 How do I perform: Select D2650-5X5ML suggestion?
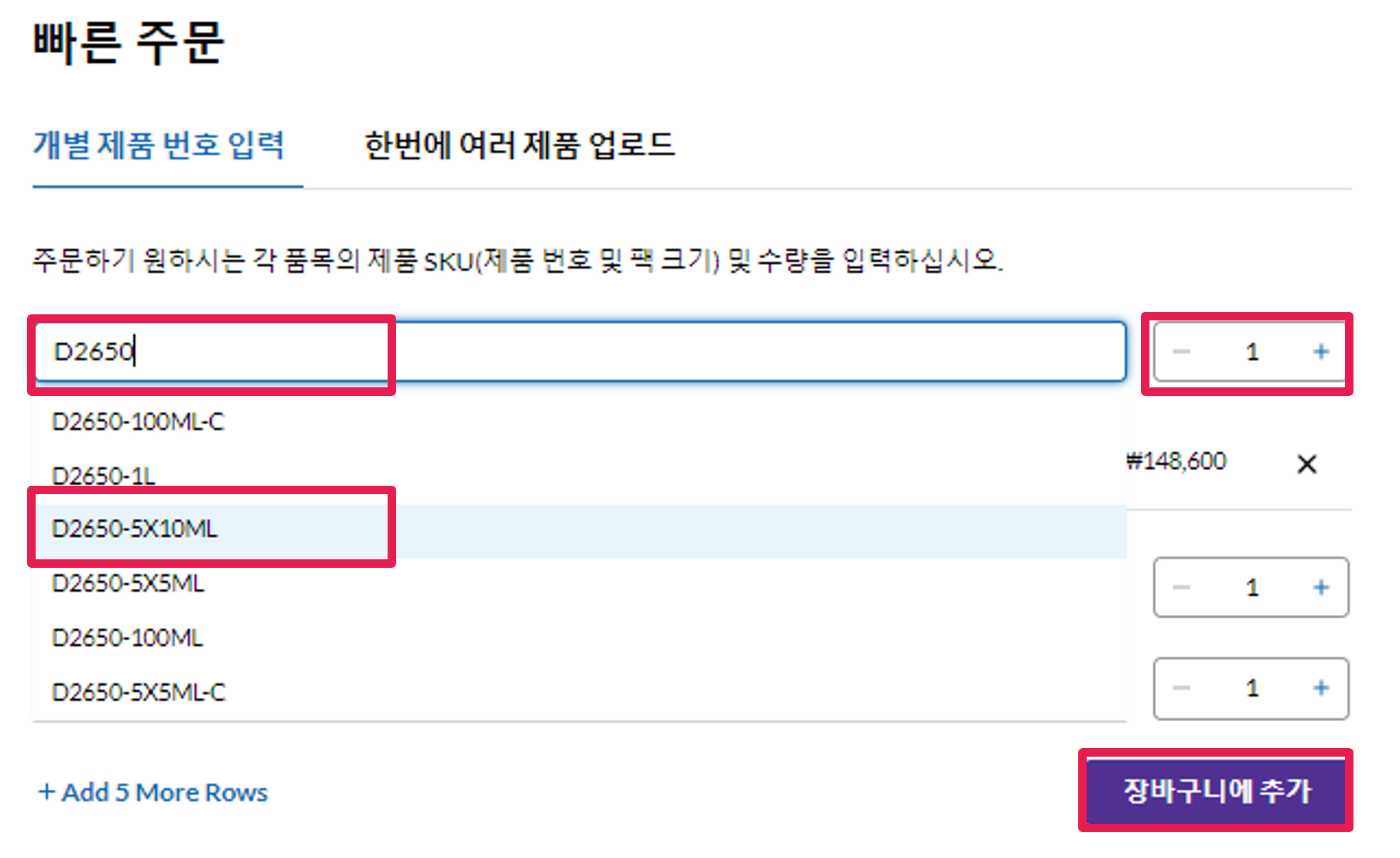click(129, 583)
